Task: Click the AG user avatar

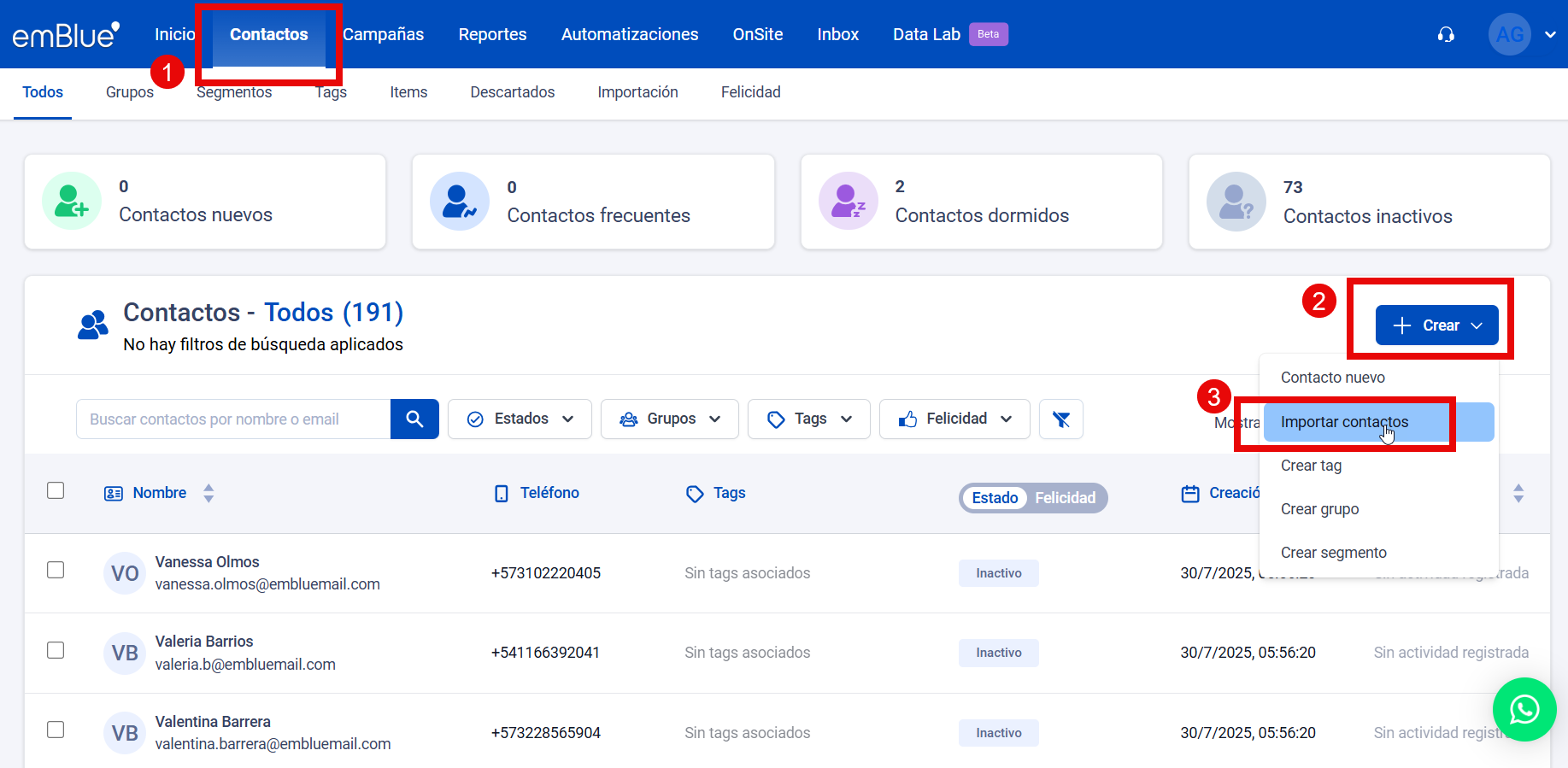Action: point(1509,34)
